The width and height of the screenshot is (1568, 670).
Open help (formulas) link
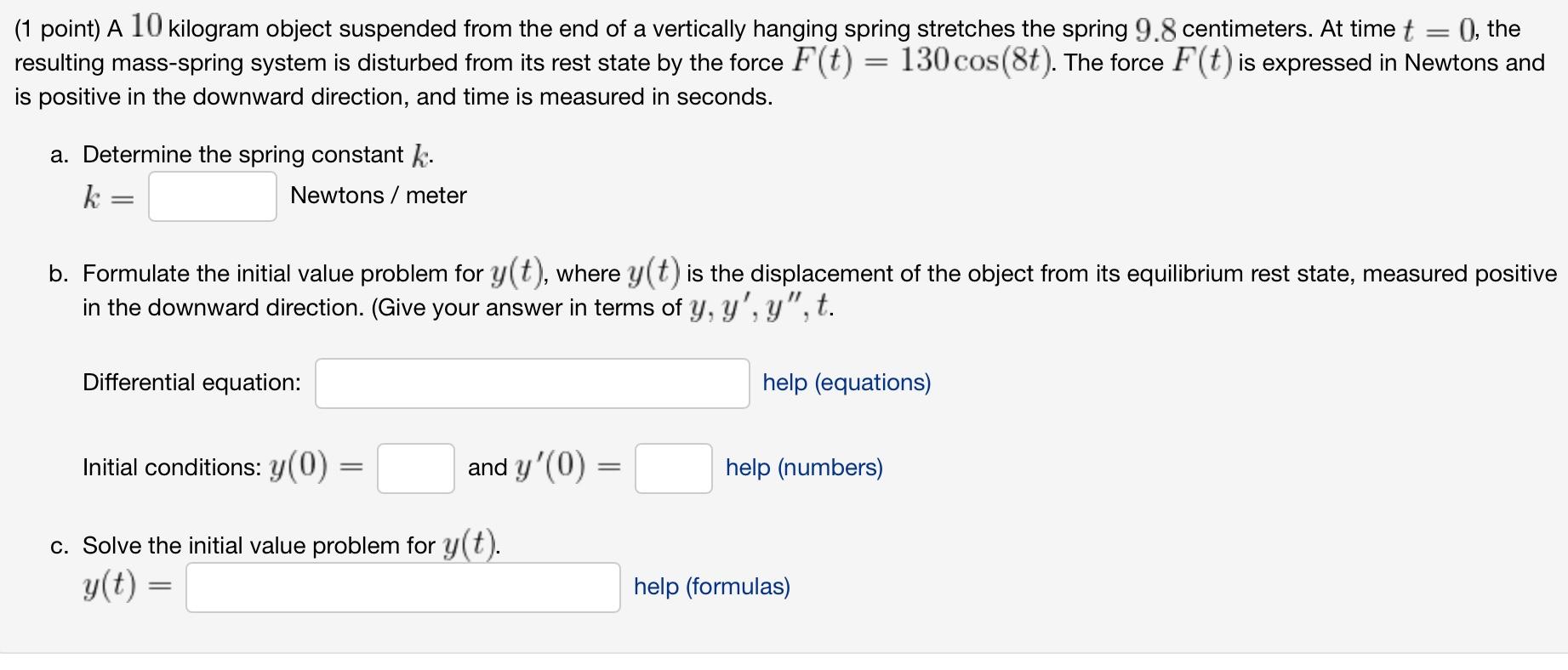pyautogui.click(x=710, y=587)
